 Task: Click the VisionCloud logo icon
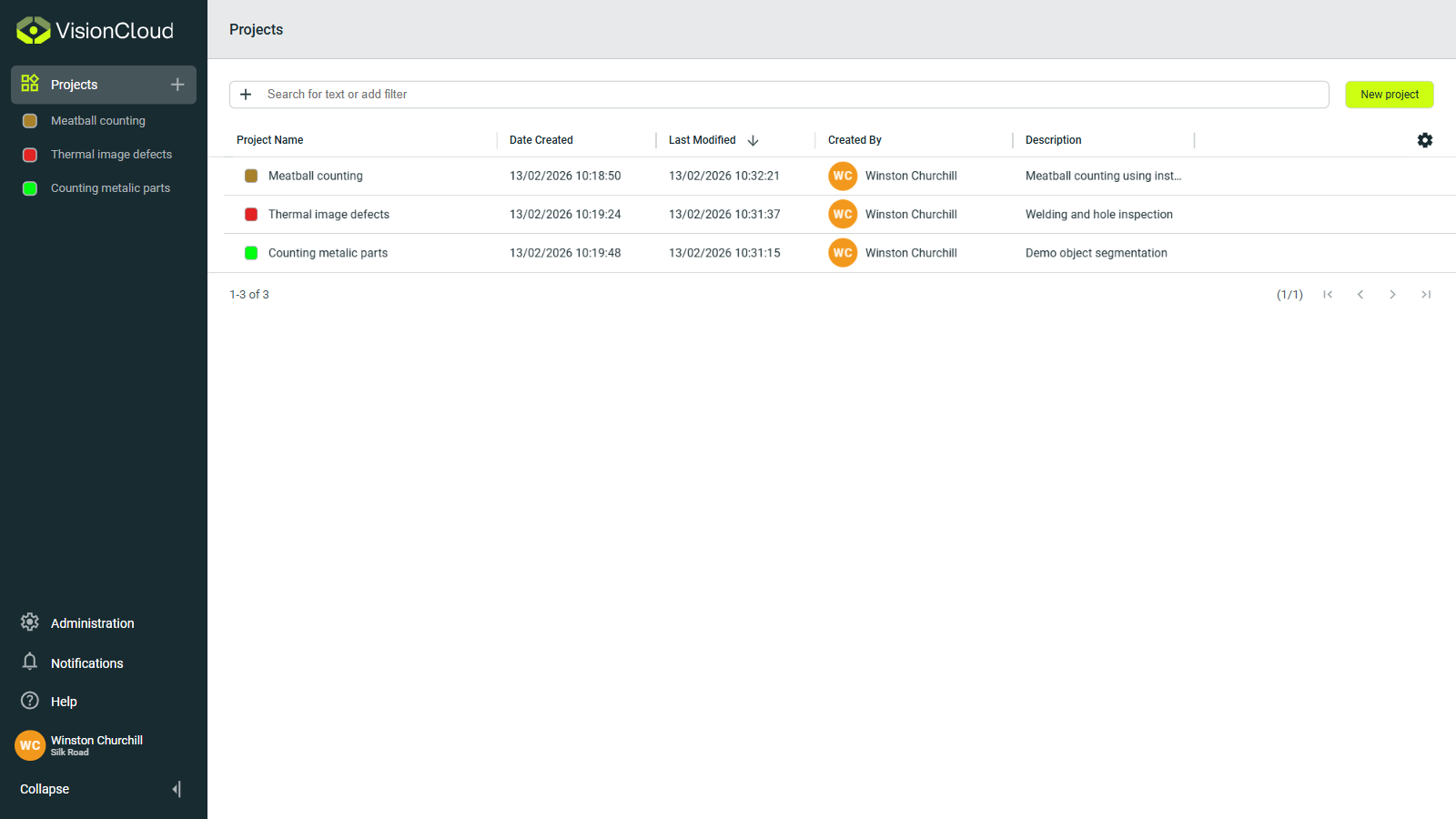[x=33, y=31]
